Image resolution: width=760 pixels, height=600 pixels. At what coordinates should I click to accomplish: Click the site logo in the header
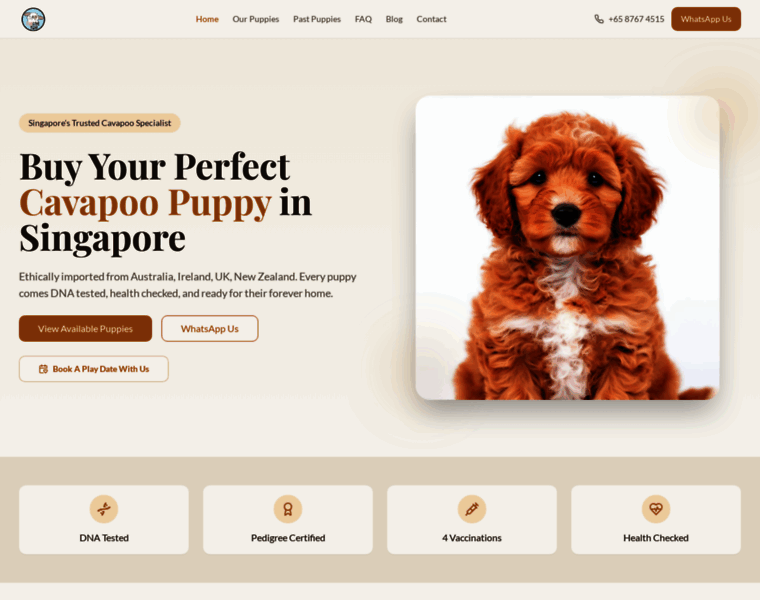coord(33,19)
